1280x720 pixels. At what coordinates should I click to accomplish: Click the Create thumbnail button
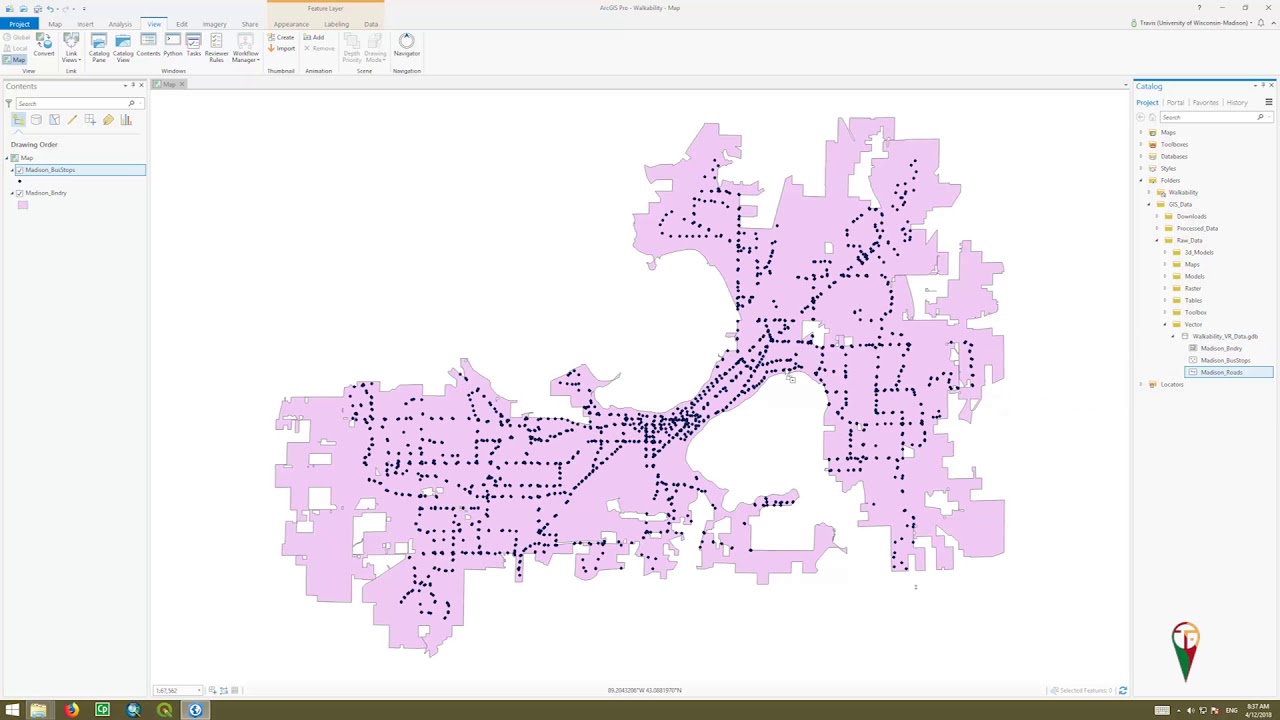(x=281, y=37)
